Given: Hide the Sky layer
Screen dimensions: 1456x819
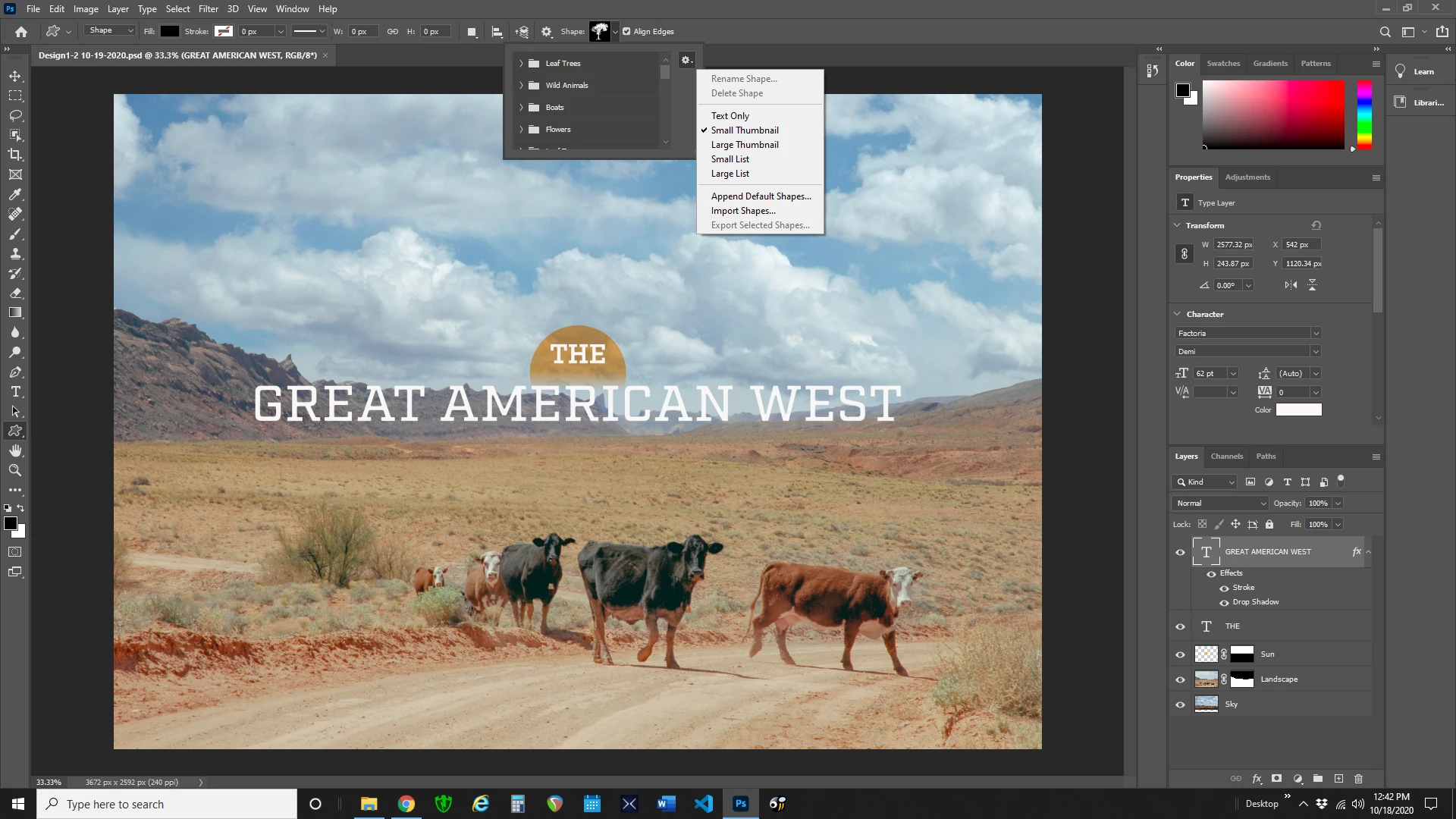Looking at the screenshot, I should [x=1180, y=704].
